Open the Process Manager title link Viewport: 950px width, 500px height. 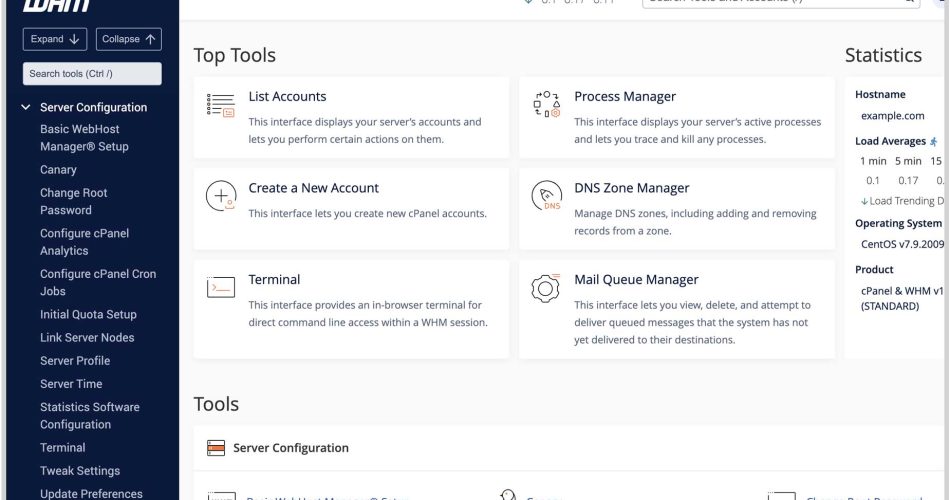[x=625, y=96]
